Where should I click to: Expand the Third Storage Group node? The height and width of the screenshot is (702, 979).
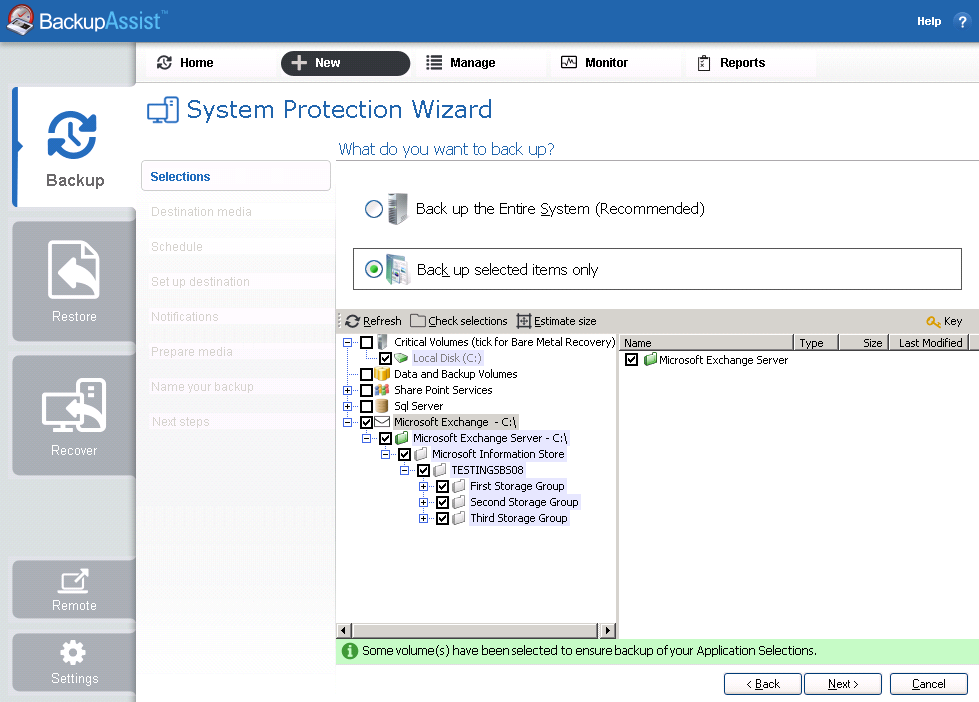coord(423,518)
